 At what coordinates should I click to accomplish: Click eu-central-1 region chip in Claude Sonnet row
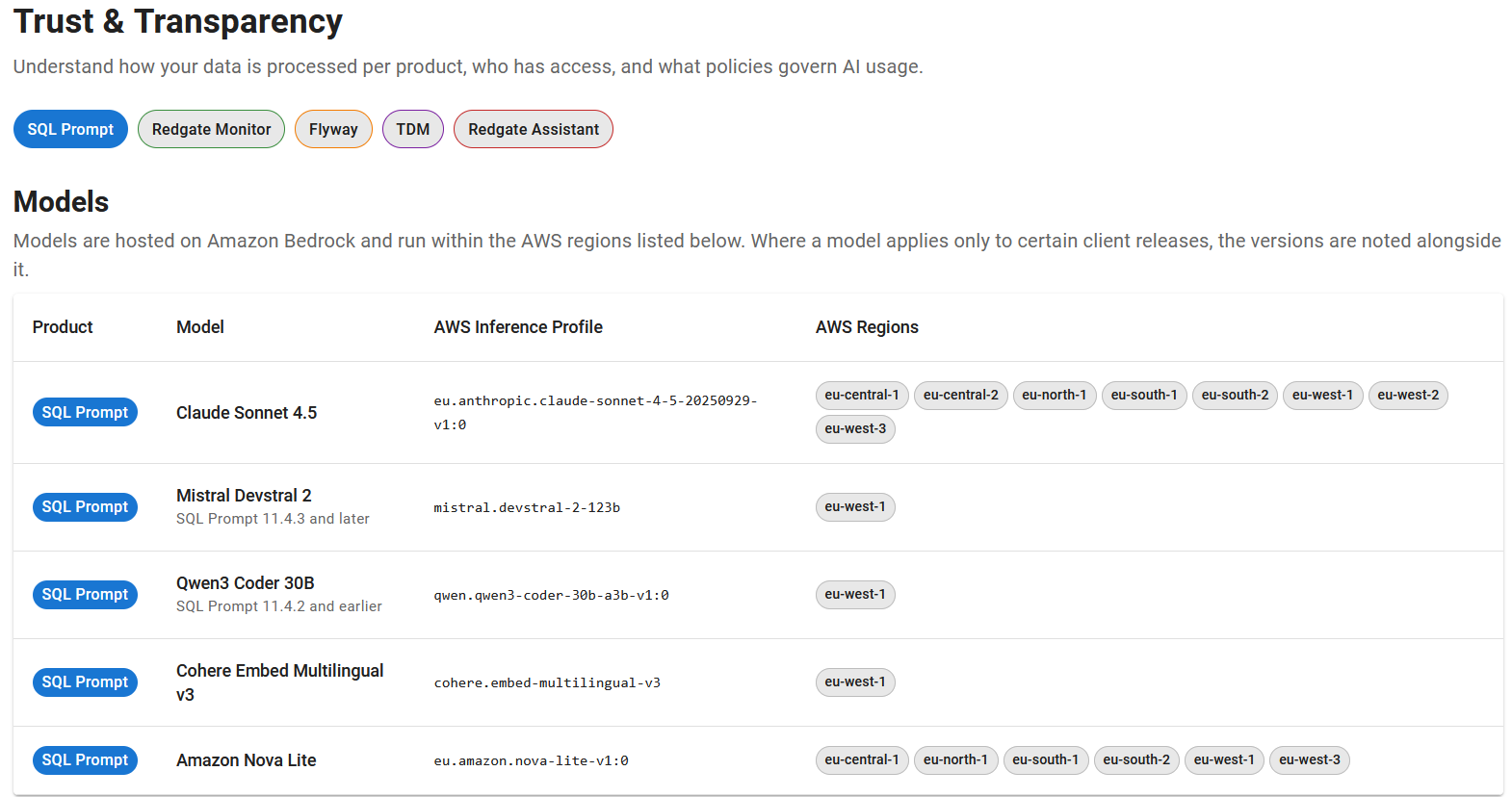[x=862, y=396]
